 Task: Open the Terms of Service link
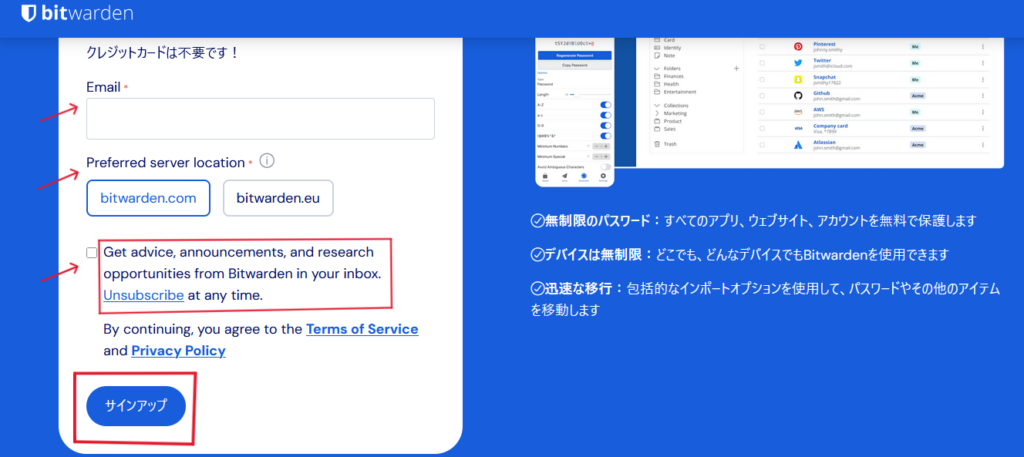(x=362, y=329)
